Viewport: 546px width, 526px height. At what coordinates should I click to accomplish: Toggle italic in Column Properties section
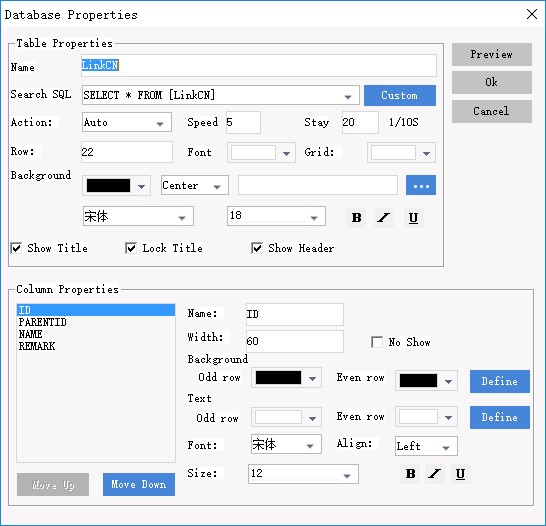click(x=435, y=473)
